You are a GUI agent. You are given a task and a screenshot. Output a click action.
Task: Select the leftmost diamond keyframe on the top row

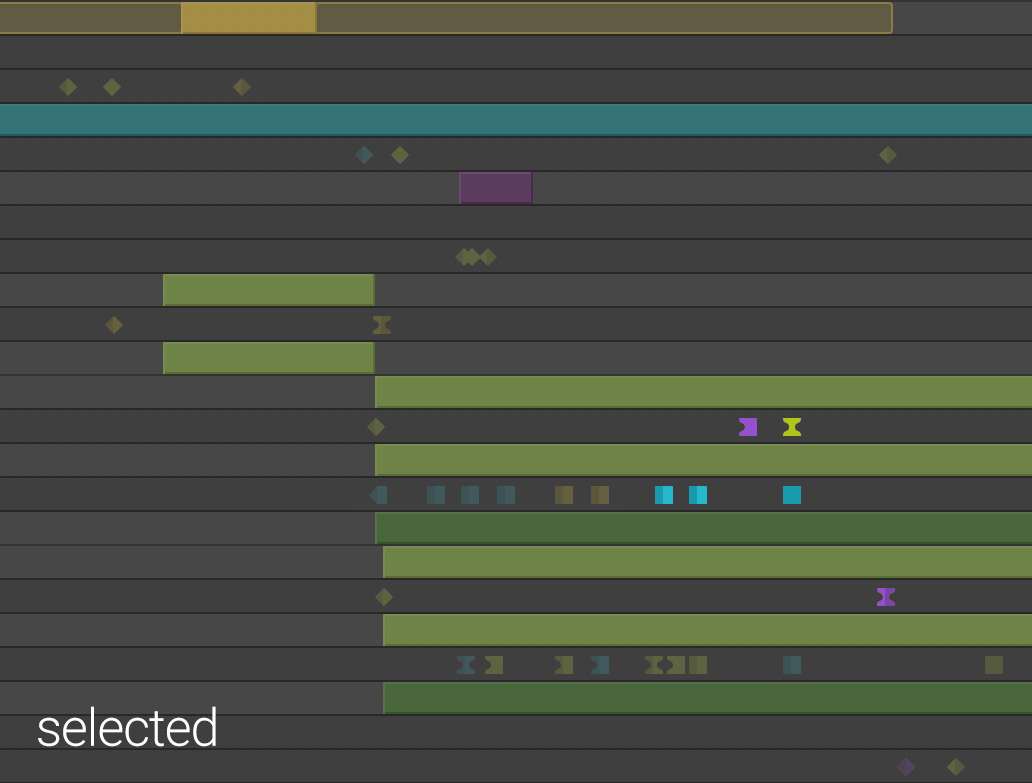tap(68, 87)
